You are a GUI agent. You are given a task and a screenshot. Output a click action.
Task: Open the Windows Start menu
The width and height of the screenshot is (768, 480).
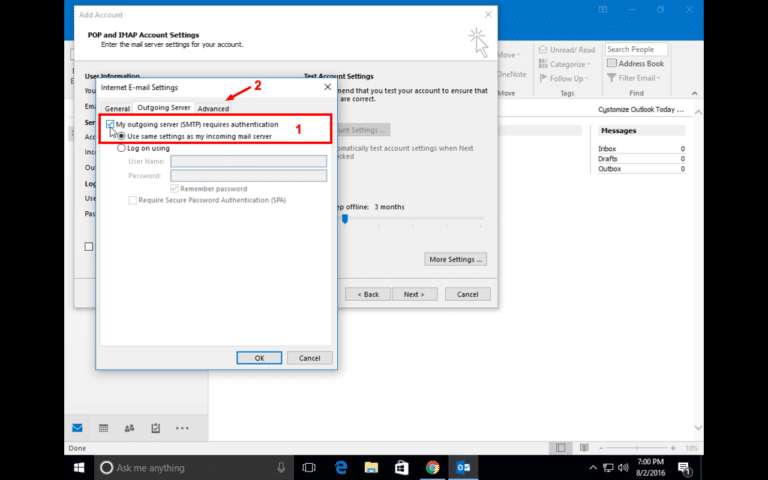pyautogui.click(x=79, y=468)
